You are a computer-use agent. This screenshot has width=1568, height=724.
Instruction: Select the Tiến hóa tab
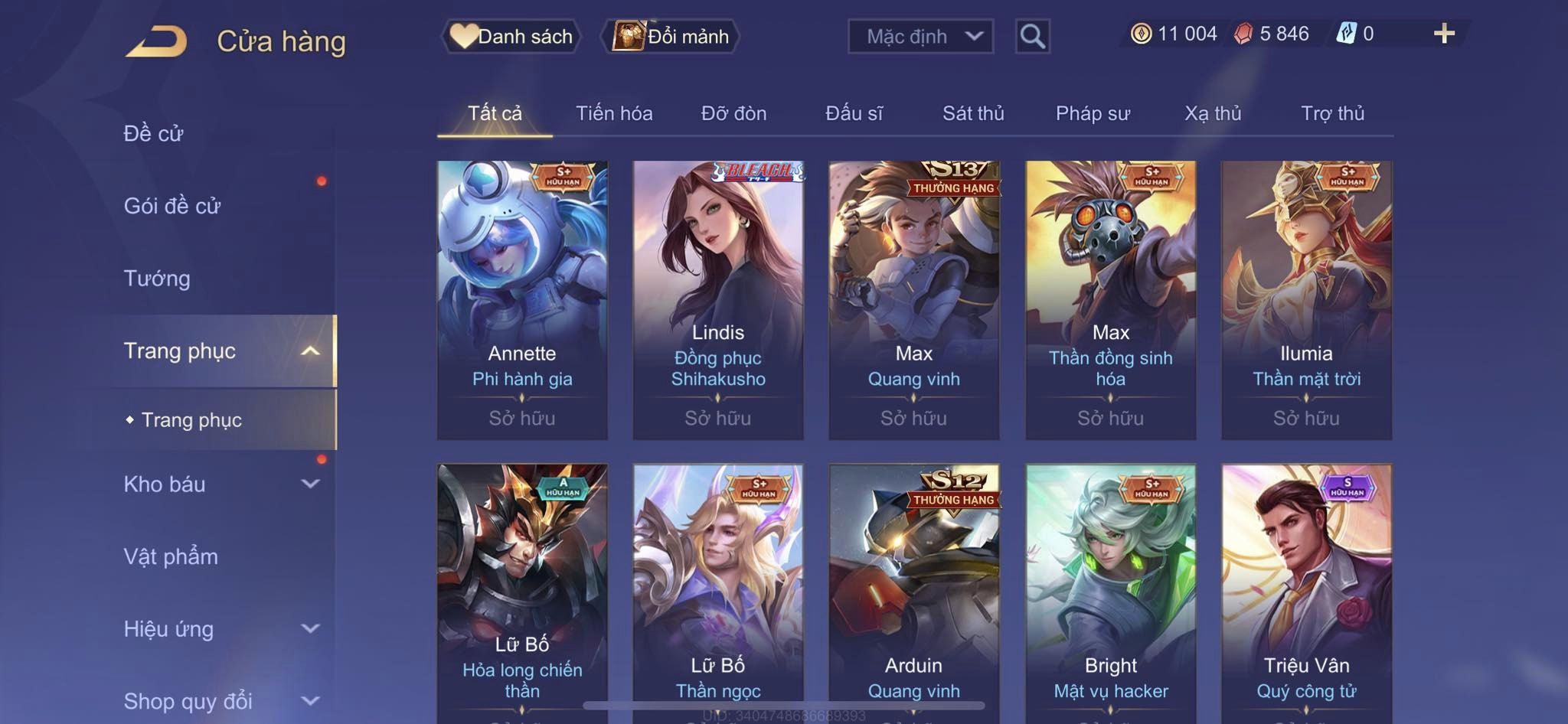pyautogui.click(x=614, y=113)
